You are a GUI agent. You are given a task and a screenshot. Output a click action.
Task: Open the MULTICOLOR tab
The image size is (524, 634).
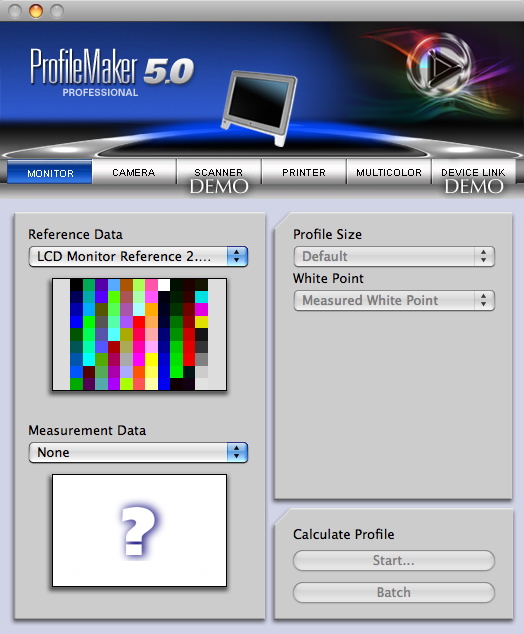coord(389,173)
